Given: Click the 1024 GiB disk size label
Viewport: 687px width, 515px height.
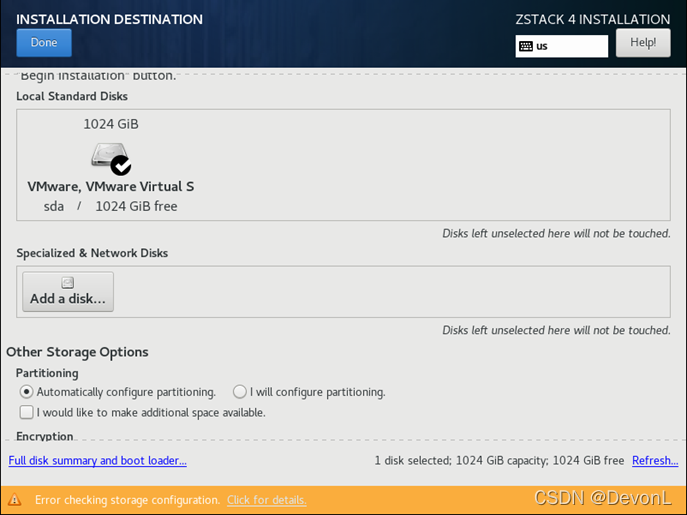Looking at the screenshot, I should tap(111, 124).
